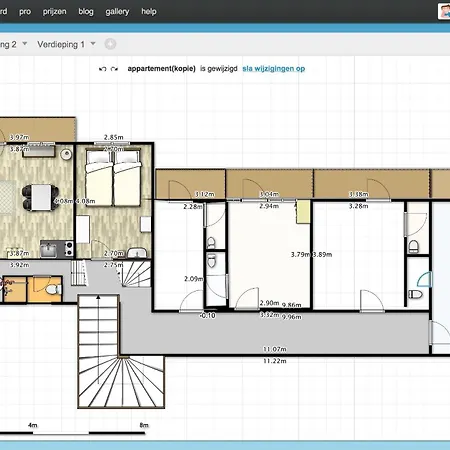The height and width of the screenshot is (450, 450).
Task: Select the double bed in bedroom
Action: coord(113,178)
